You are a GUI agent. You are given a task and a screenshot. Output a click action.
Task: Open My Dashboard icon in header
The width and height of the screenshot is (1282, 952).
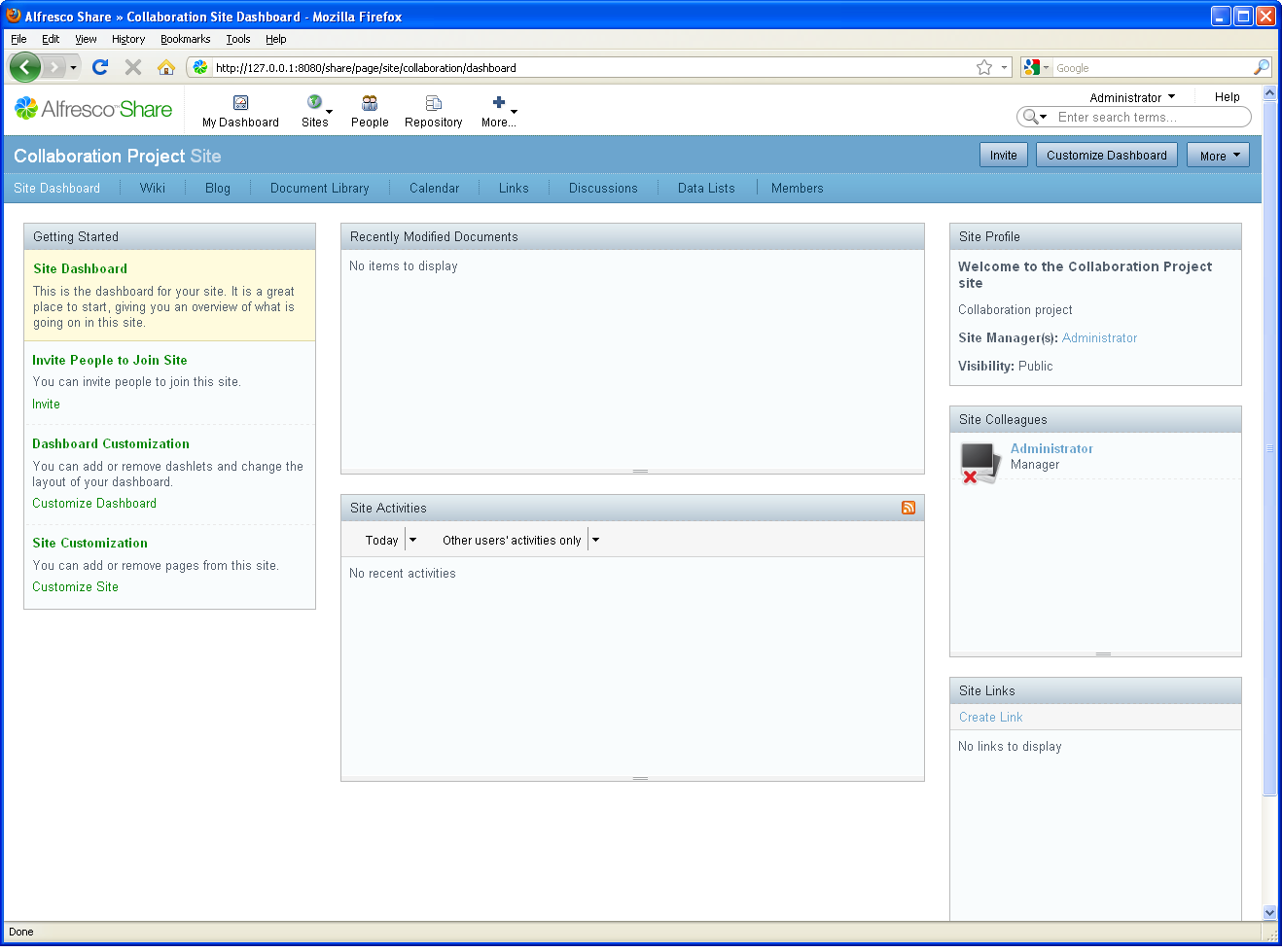tap(240, 103)
